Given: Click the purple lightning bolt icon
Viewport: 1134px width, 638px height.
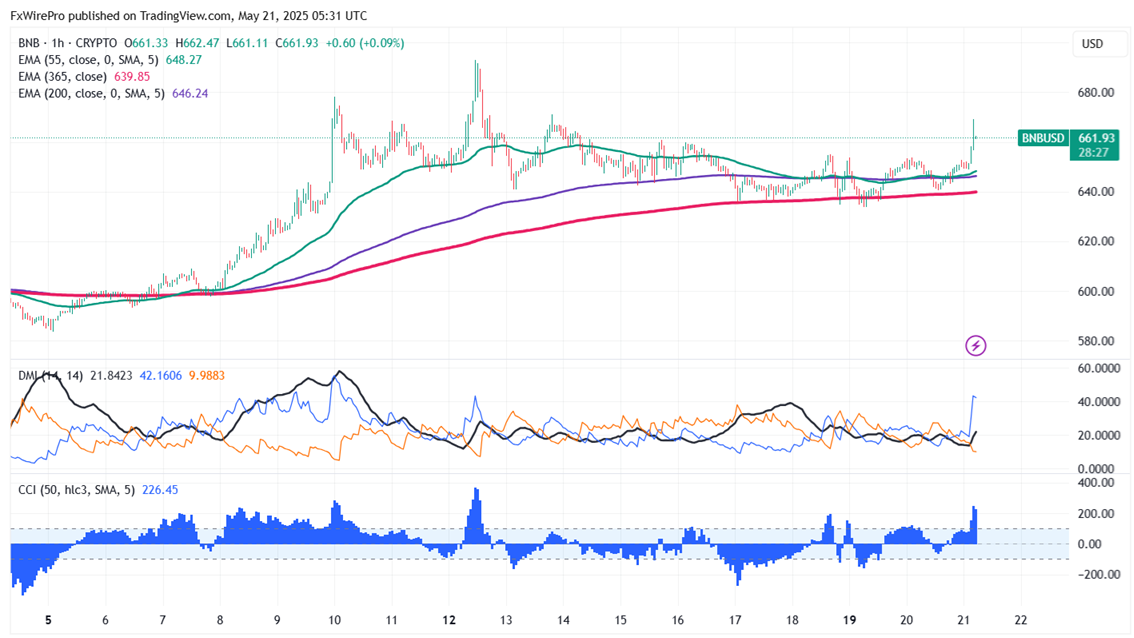Looking at the screenshot, I should (x=976, y=346).
